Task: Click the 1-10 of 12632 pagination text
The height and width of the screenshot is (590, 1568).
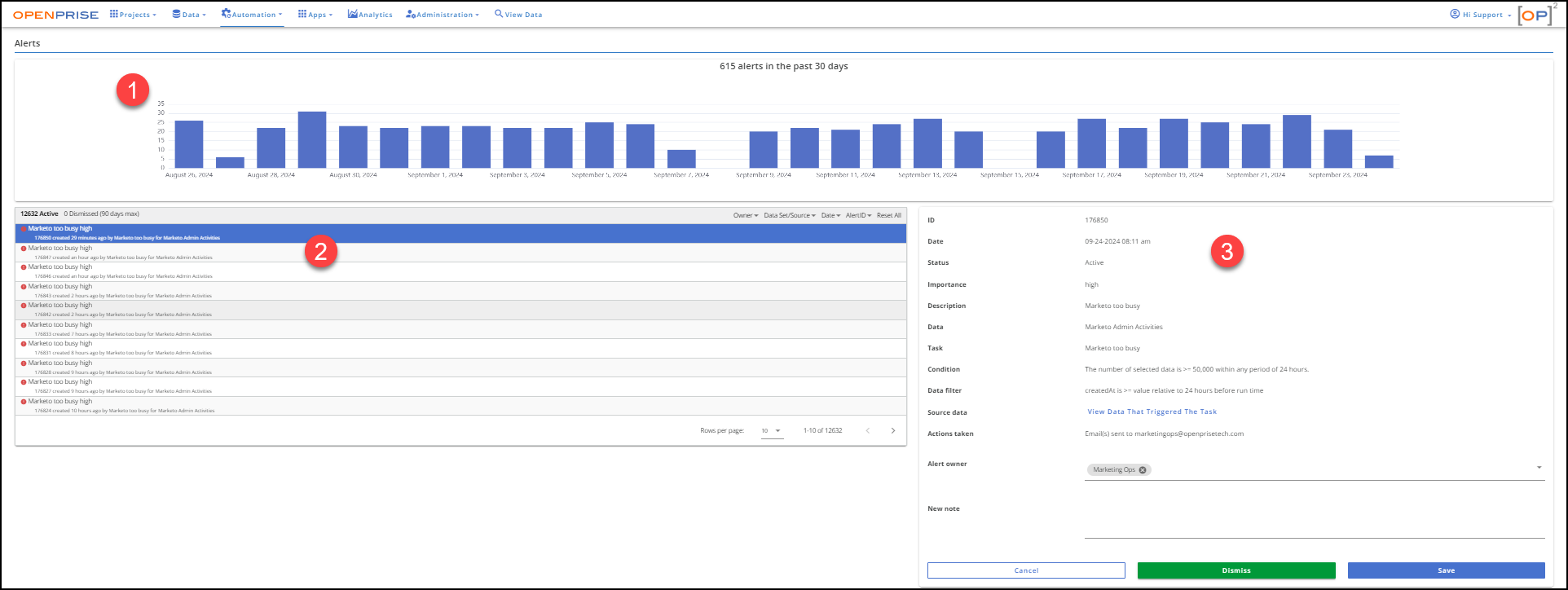Action: pos(823,430)
